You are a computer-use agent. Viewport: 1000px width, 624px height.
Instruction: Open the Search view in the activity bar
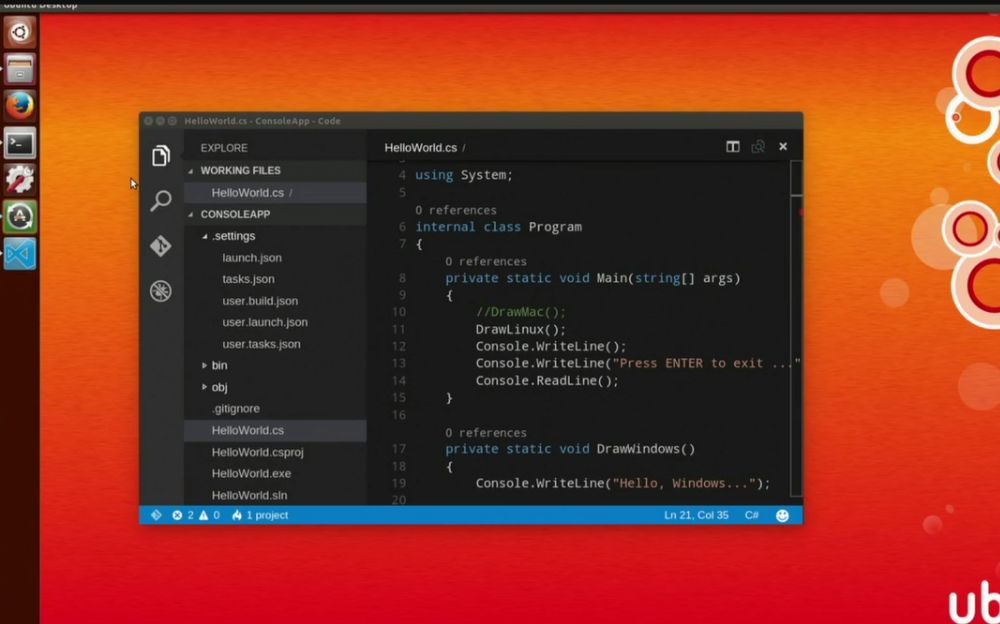(161, 200)
